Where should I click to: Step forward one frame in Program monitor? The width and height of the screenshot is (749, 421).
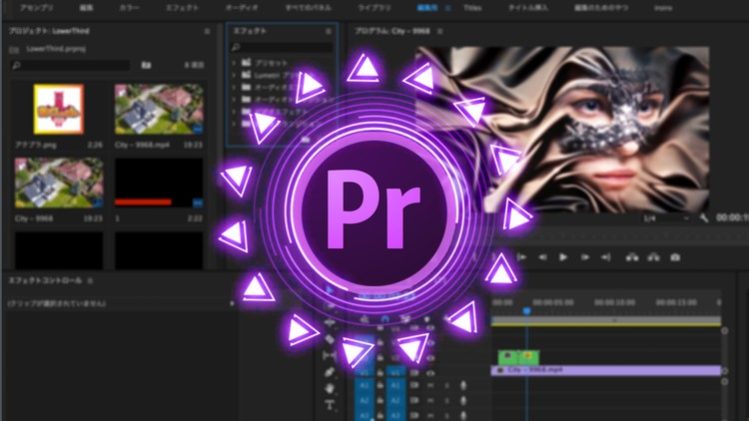point(585,257)
